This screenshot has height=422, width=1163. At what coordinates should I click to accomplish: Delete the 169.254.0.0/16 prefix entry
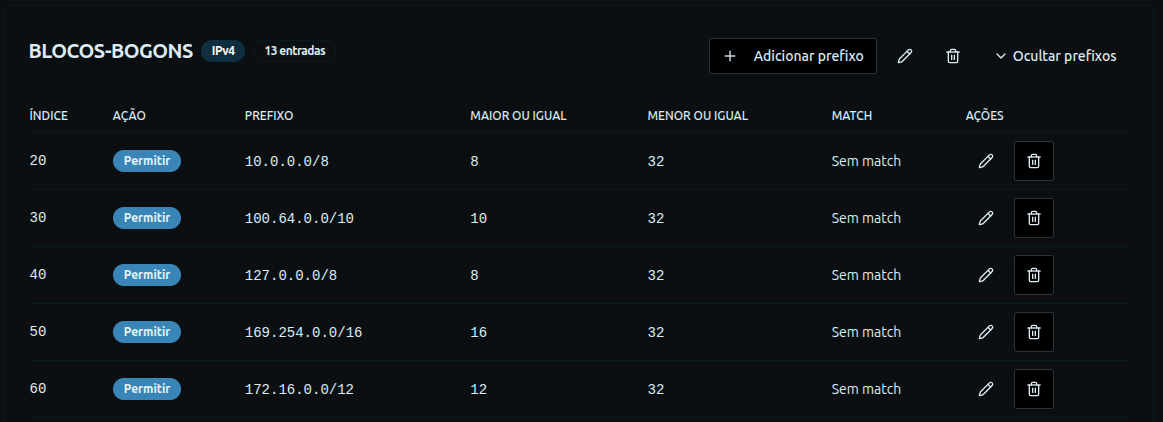(1034, 332)
